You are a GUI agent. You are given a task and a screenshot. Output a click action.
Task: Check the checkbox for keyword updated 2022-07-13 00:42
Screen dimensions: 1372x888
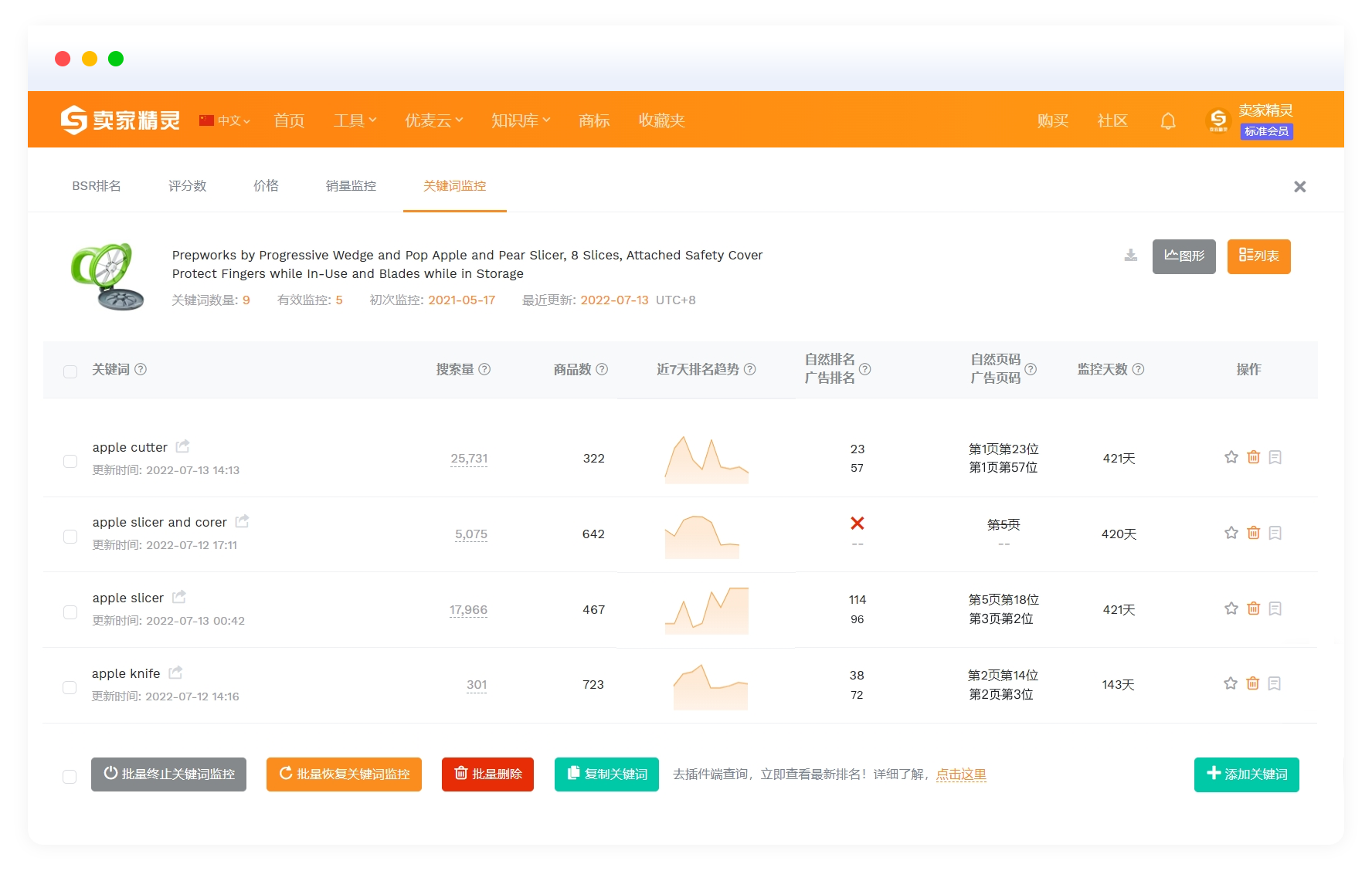pos(70,612)
